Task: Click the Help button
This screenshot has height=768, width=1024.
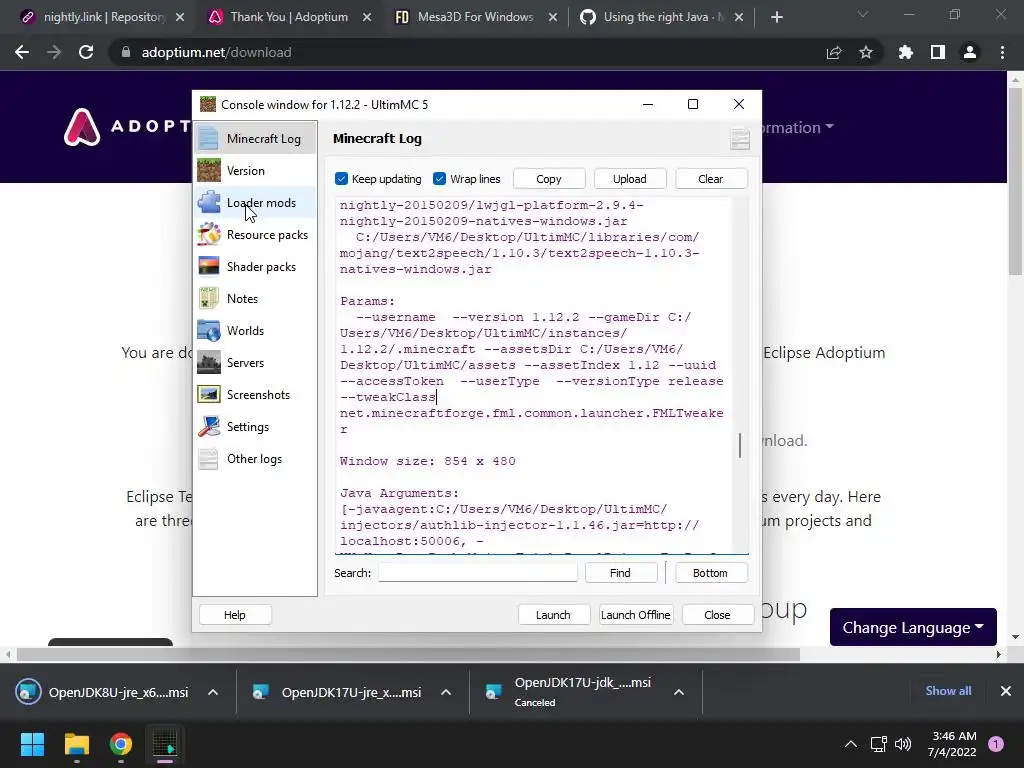Action: [234, 615]
